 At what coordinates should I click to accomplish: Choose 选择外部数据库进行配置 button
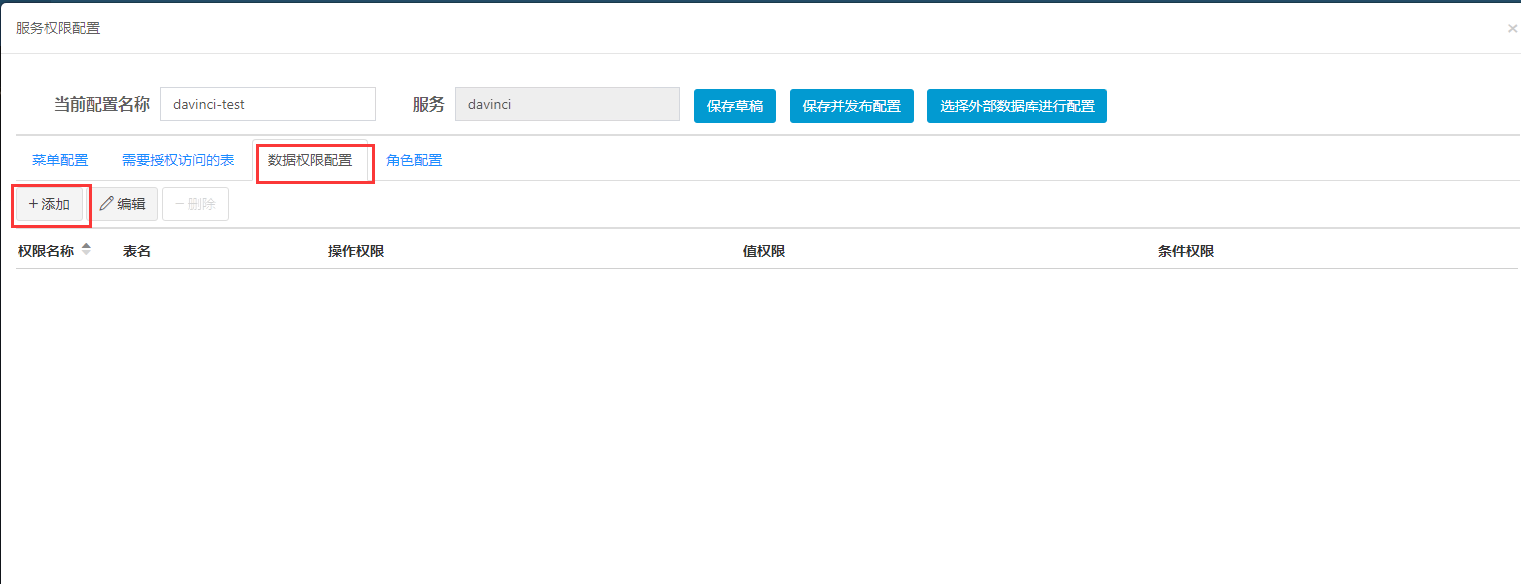pos(1017,106)
